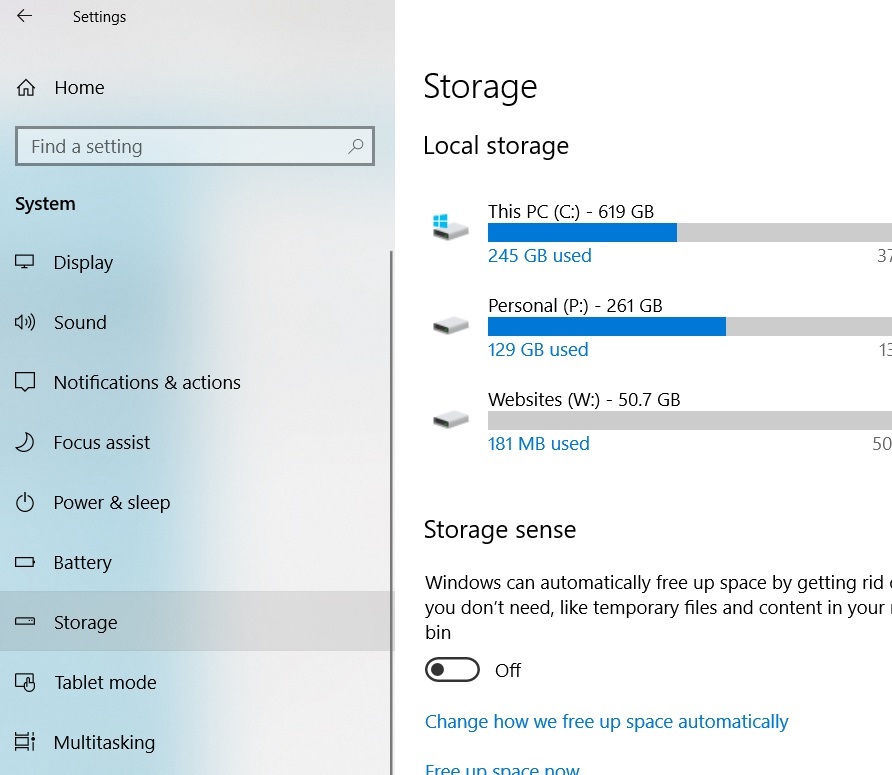The height and width of the screenshot is (775, 892).
Task: Click the Display monitor icon
Action: coord(24,262)
